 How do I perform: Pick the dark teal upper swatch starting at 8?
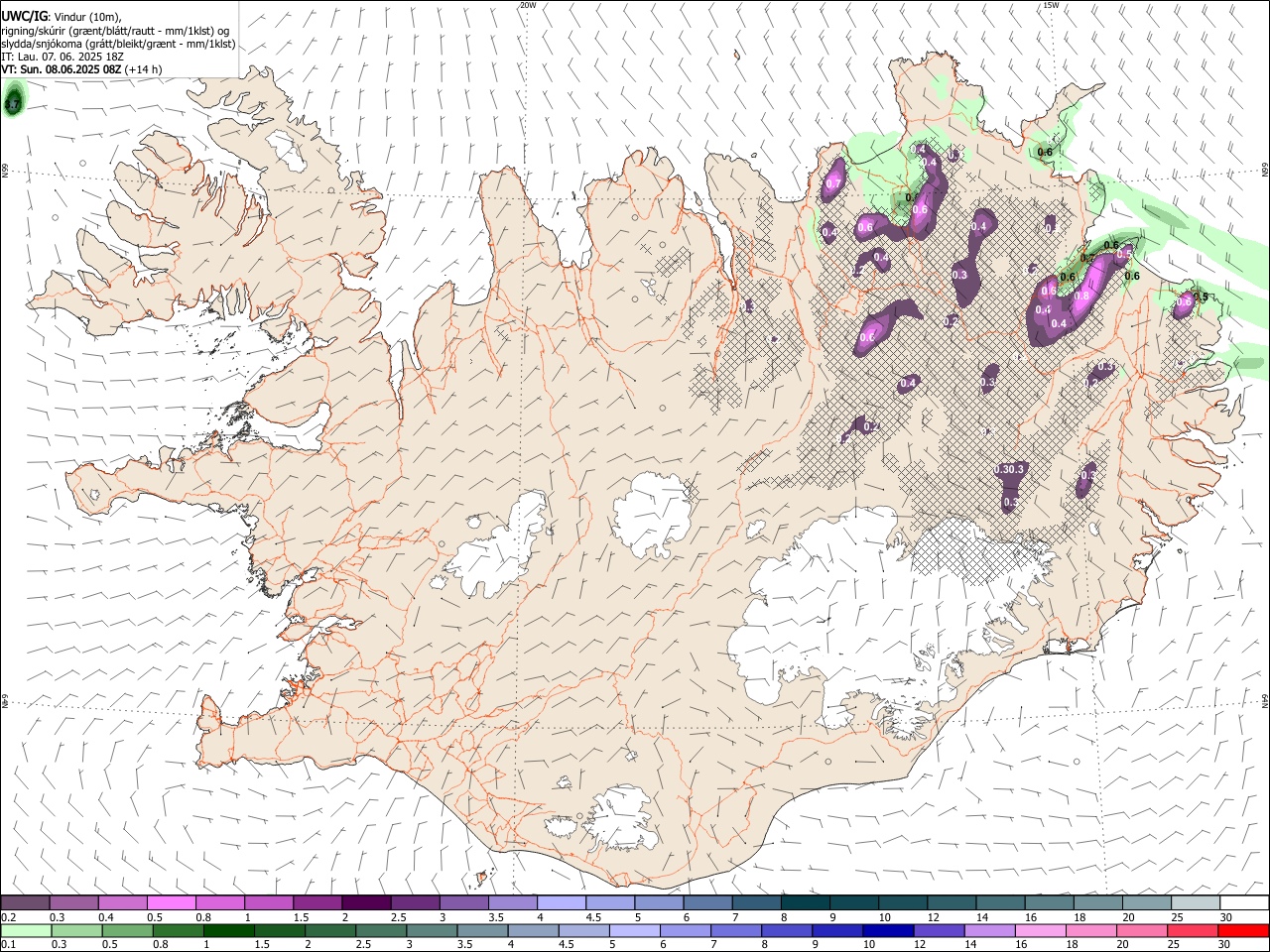805,903
